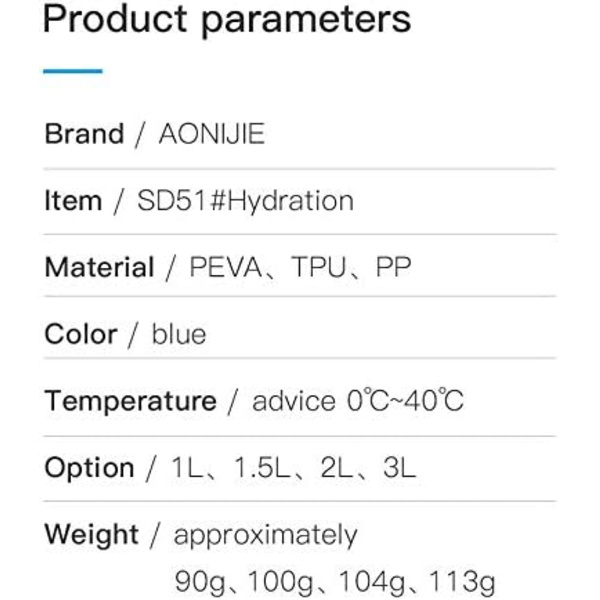Select the Material label

coord(99,267)
